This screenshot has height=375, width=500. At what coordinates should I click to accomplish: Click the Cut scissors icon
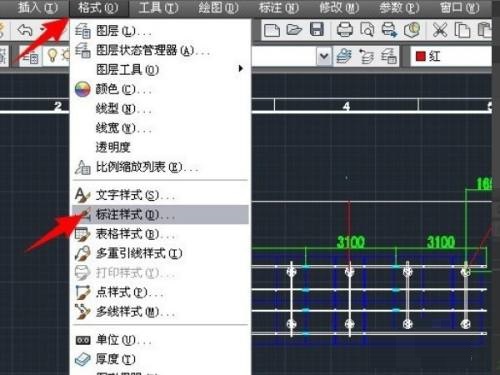(x=440, y=30)
